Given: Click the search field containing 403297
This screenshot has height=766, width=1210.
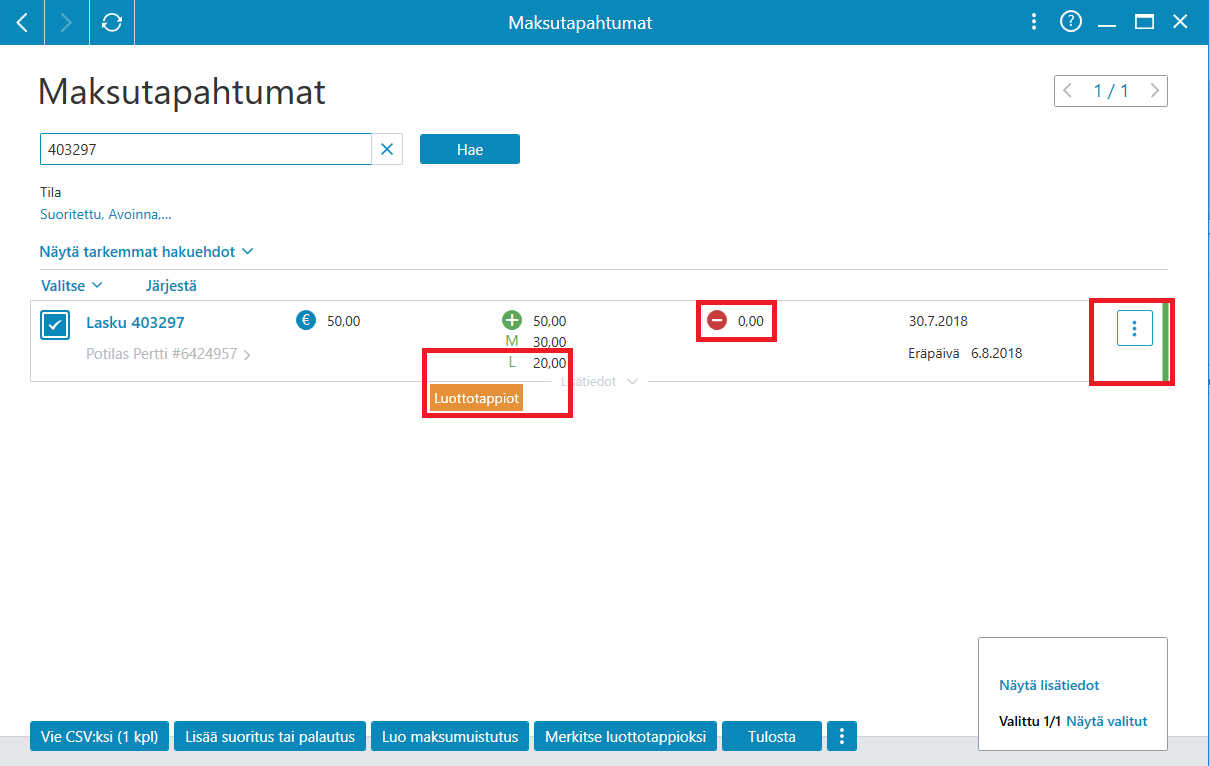Looking at the screenshot, I should [205, 149].
